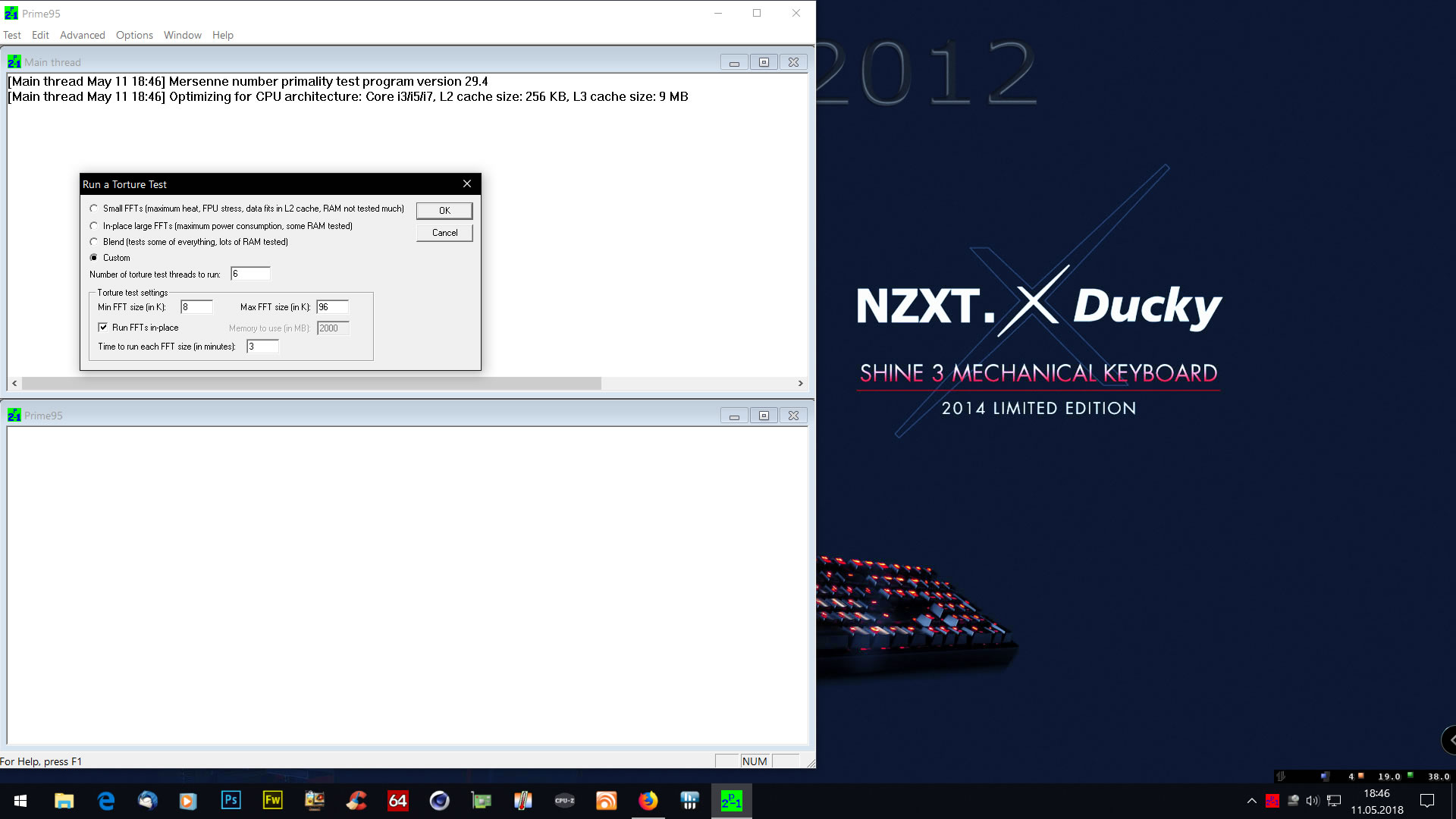
Task: Open Photoshop from the taskbar
Action: pos(231,801)
